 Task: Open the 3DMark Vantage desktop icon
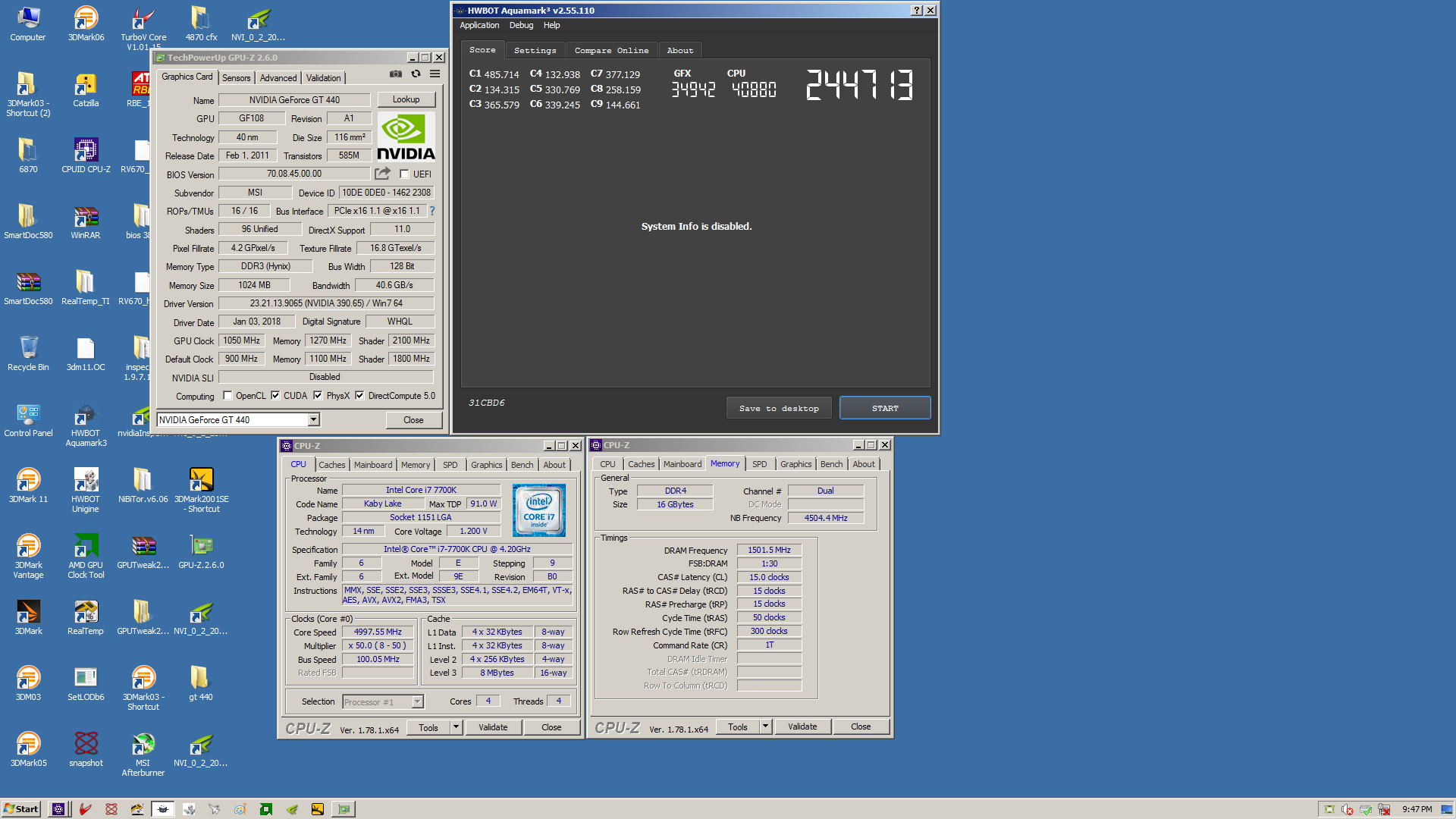click(x=28, y=557)
